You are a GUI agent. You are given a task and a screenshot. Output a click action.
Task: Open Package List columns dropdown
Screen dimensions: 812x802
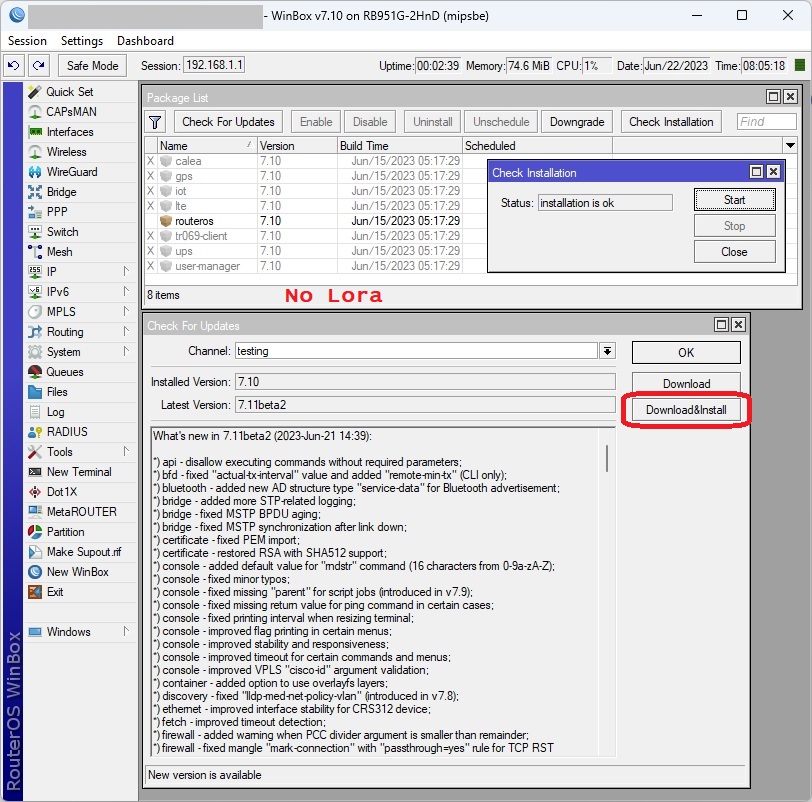tap(790, 145)
